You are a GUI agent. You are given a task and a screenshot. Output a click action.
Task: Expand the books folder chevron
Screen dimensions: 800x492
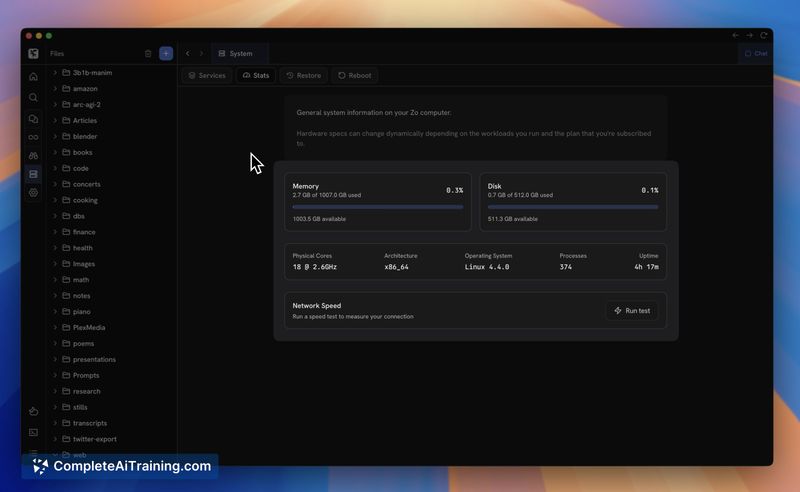(x=55, y=153)
